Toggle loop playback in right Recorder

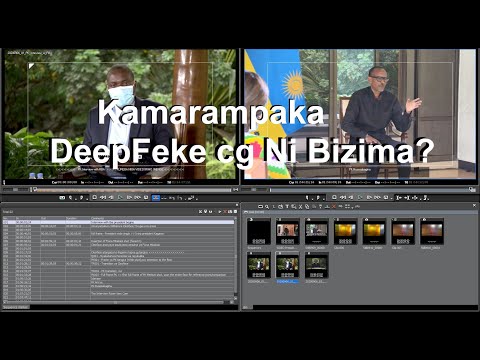386,198
